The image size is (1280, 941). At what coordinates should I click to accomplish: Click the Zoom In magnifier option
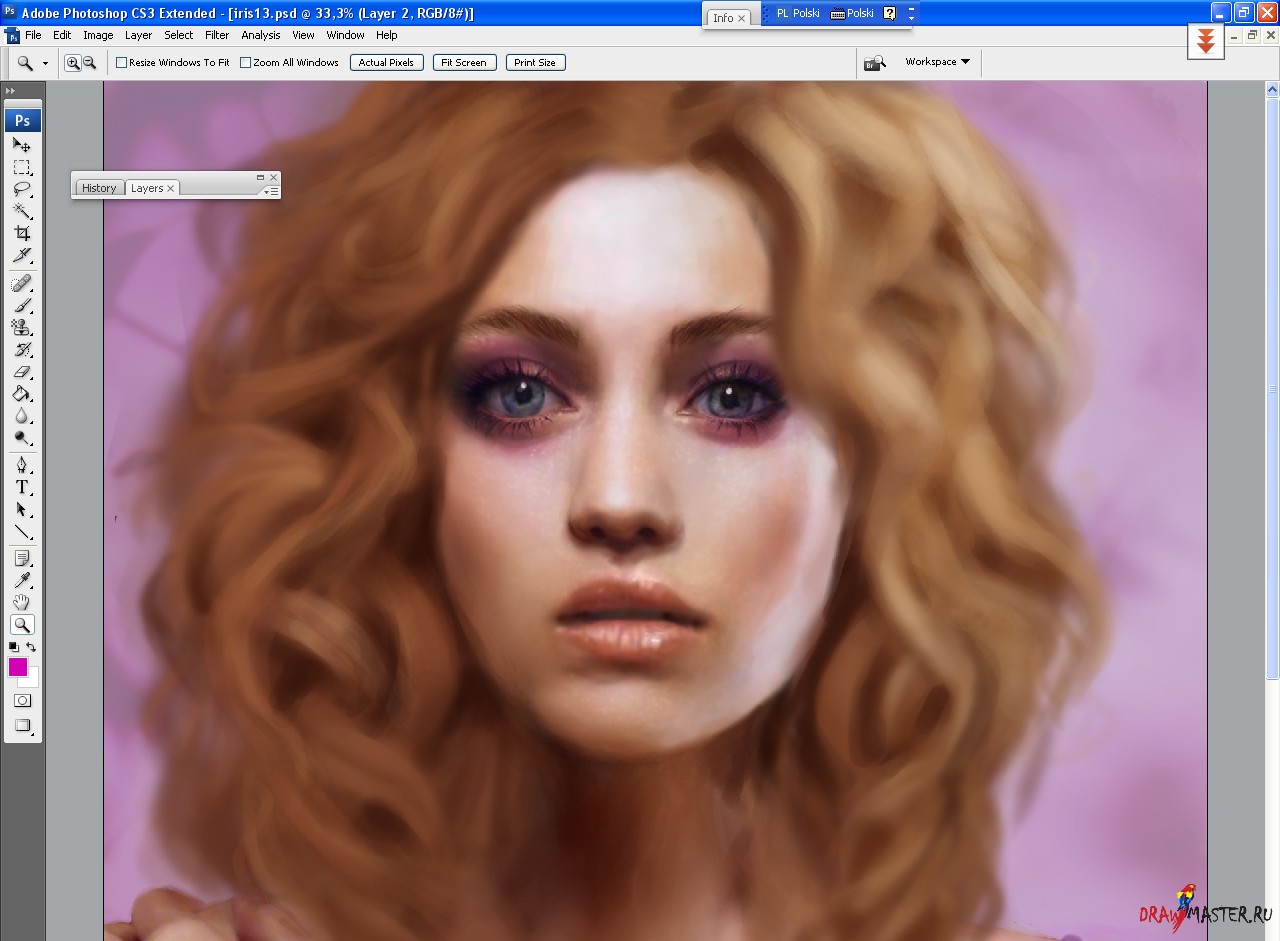click(x=73, y=62)
